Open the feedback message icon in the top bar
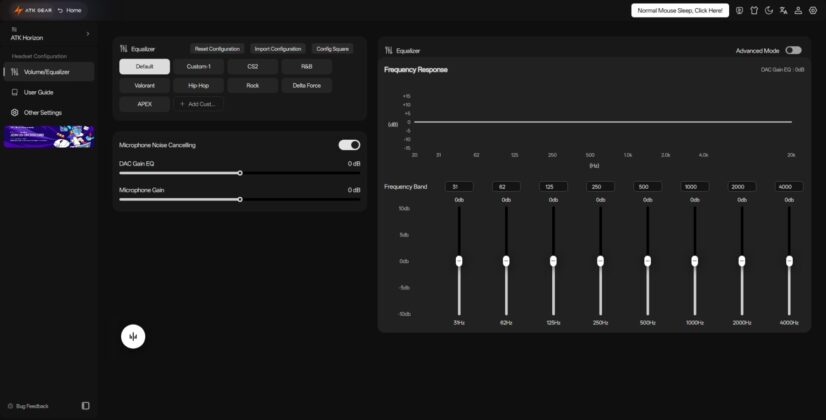 pyautogui.click(x=740, y=11)
